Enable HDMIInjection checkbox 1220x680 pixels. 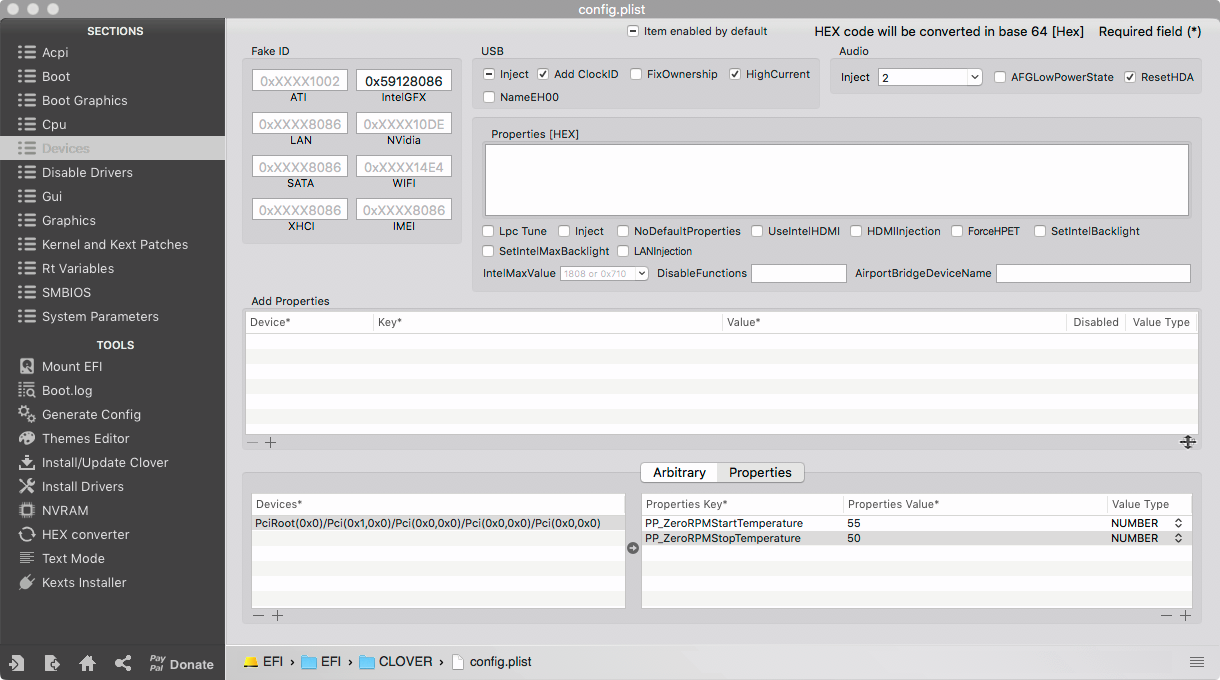click(856, 231)
